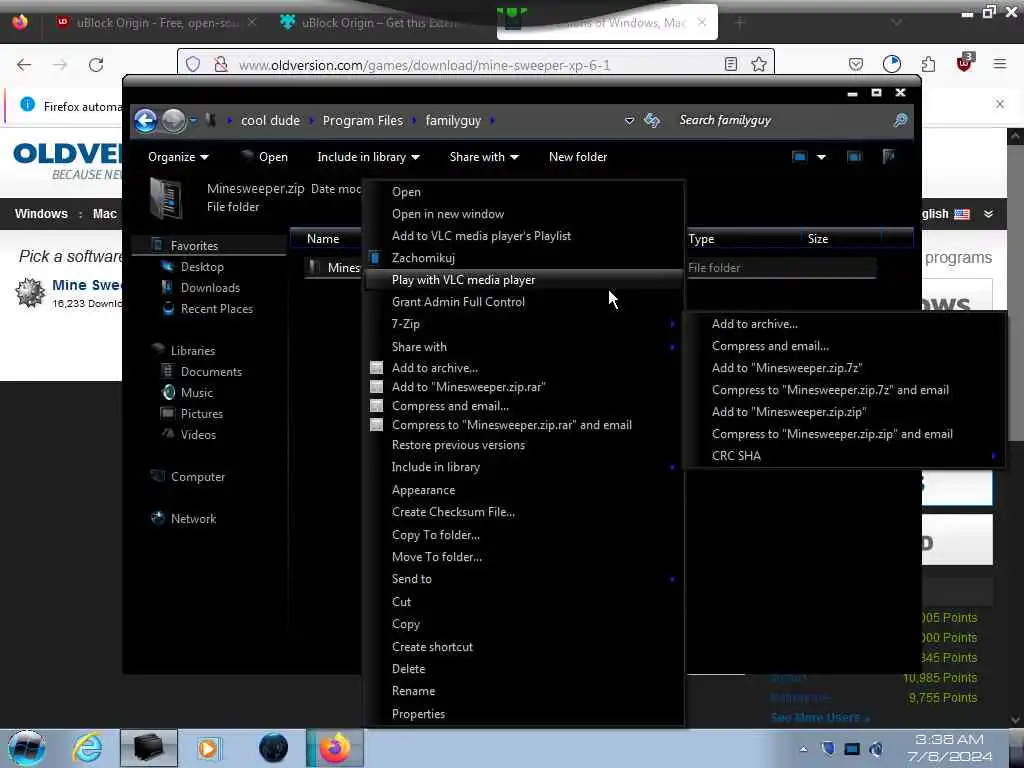The height and width of the screenshot is (768, 1024).
Task: Click the Explorer forward arrow button
Action: point(173,121)
